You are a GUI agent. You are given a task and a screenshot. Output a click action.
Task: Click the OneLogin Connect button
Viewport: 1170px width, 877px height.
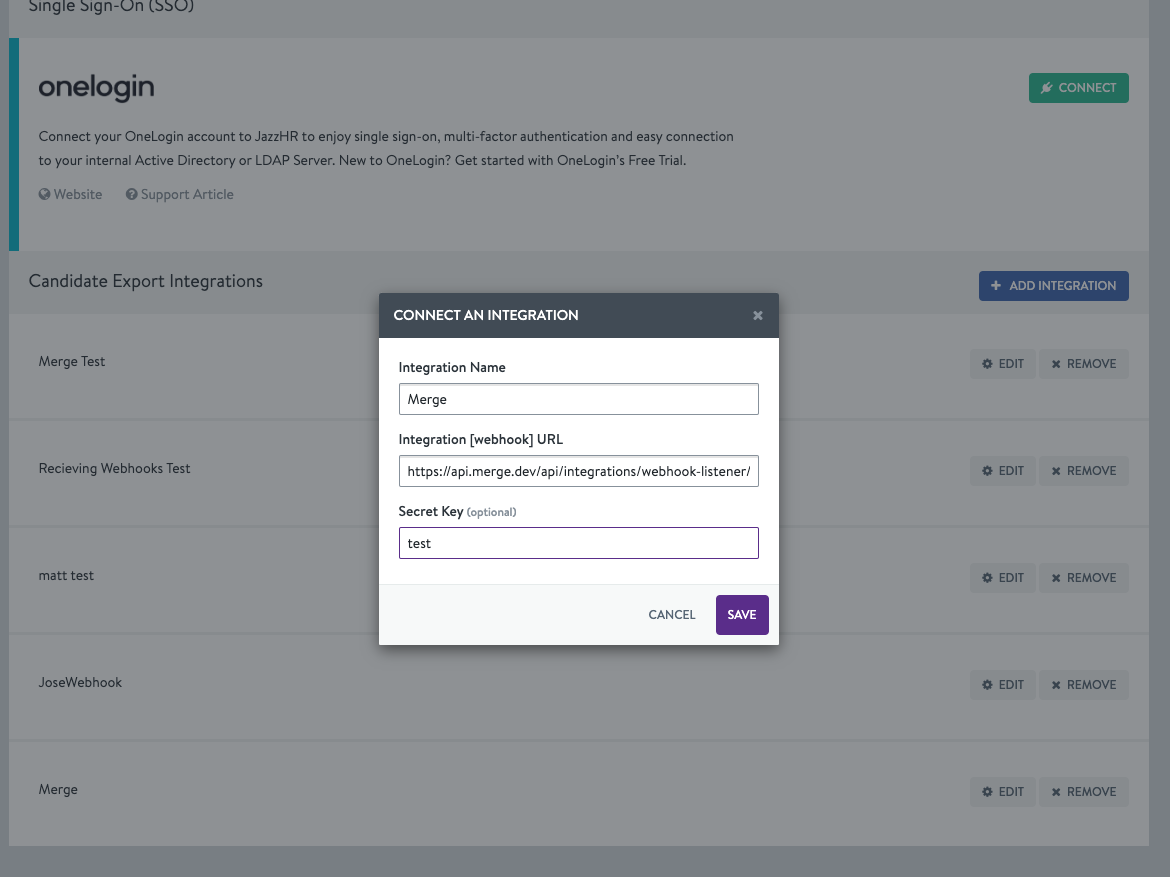[x=1078, y=88]
